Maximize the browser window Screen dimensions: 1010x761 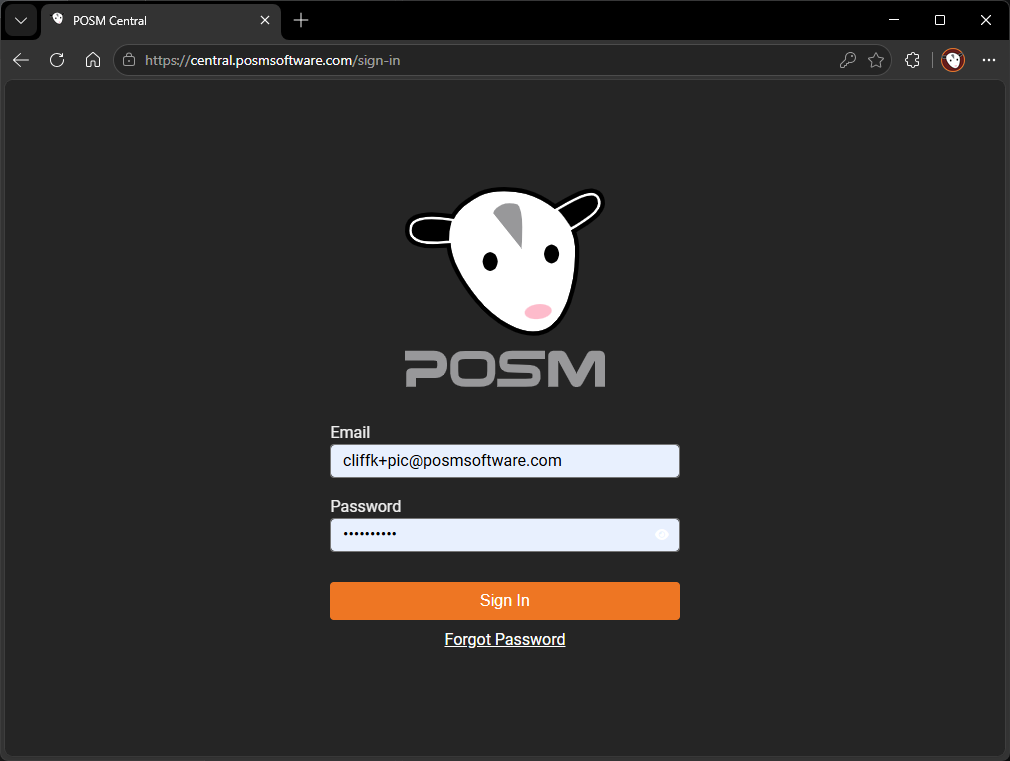tap(940, 21)
